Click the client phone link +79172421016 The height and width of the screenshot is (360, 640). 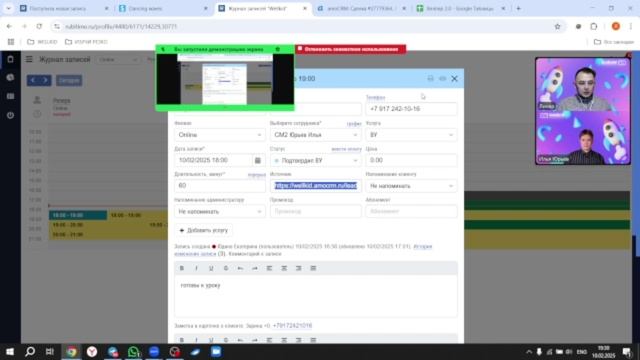click(292, 326)
